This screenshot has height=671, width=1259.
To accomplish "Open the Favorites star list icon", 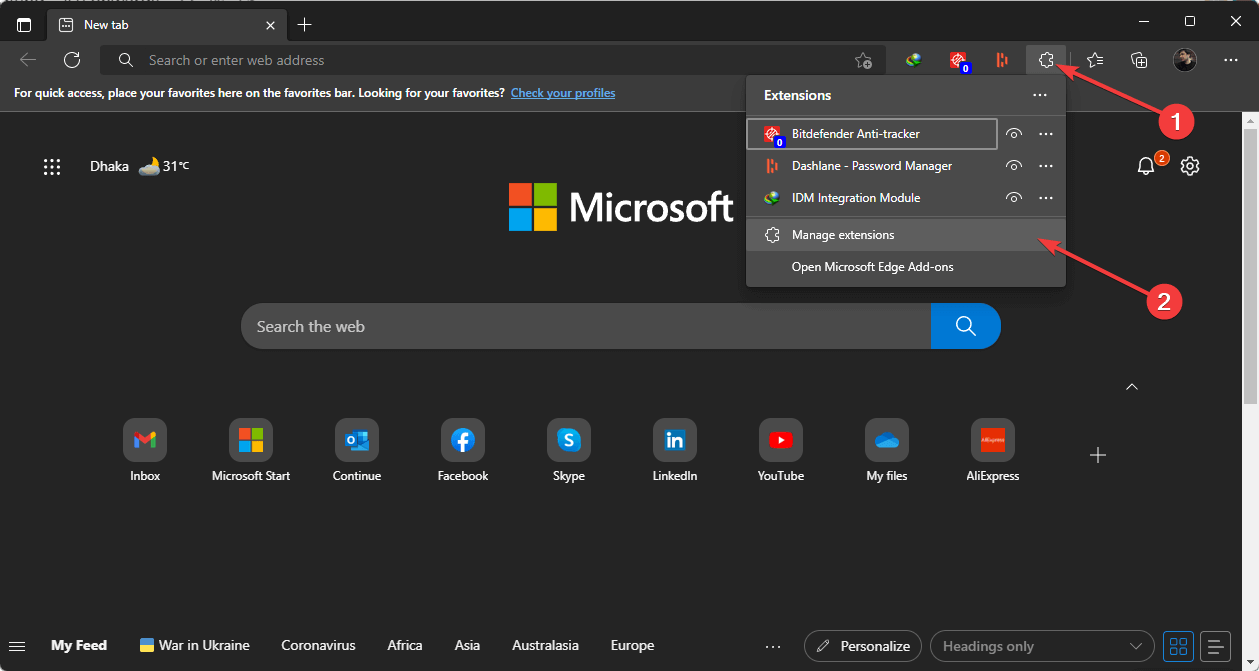I will [x=1095, y=60].
